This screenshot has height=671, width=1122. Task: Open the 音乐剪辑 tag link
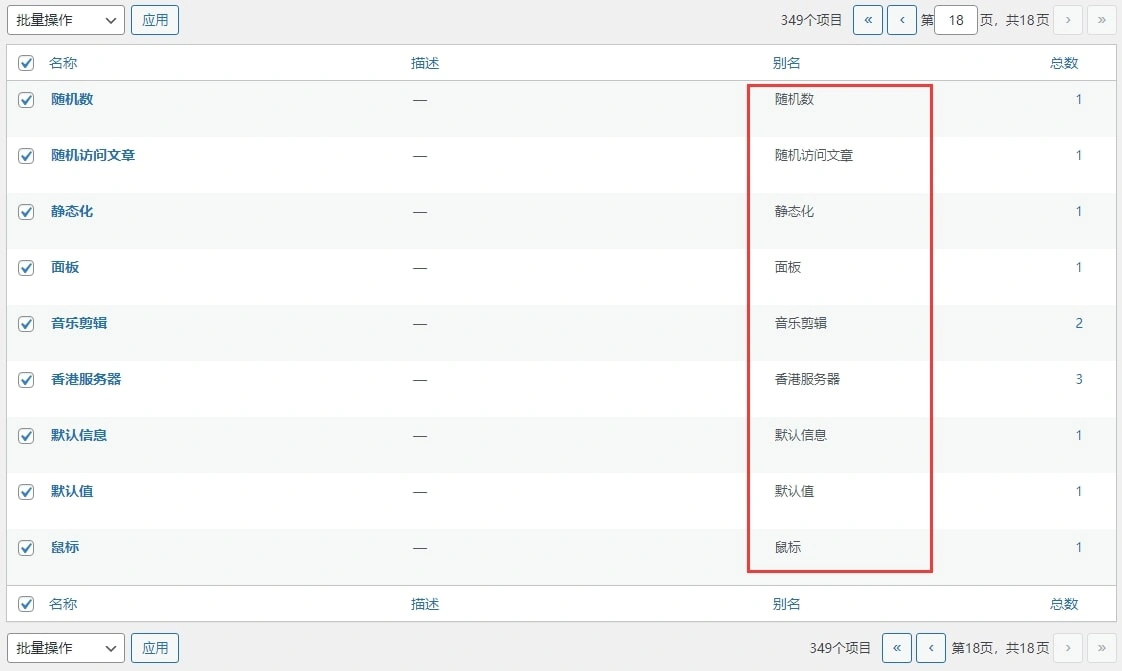79,324
